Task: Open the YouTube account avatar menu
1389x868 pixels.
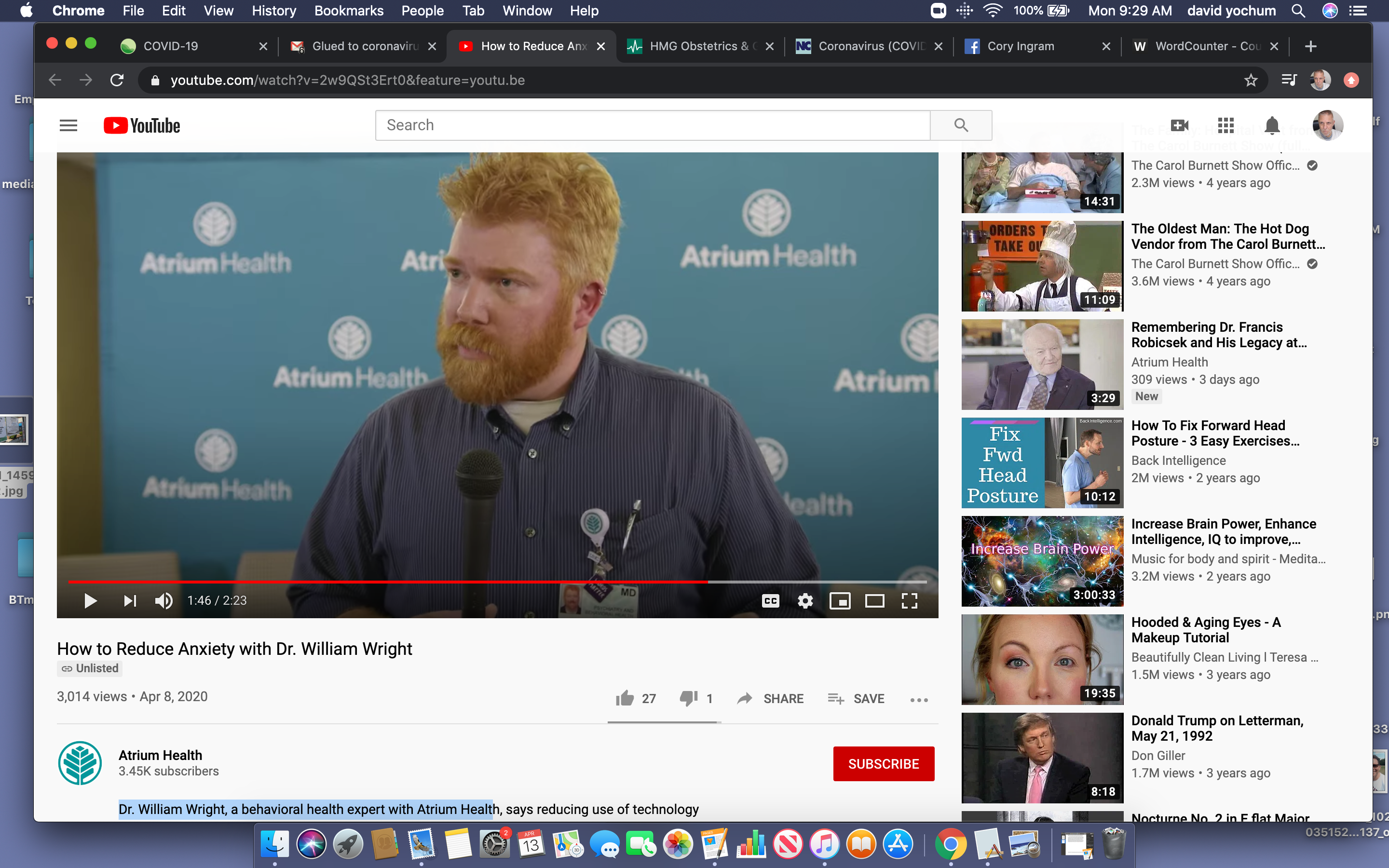Action: click(1327, 125)
